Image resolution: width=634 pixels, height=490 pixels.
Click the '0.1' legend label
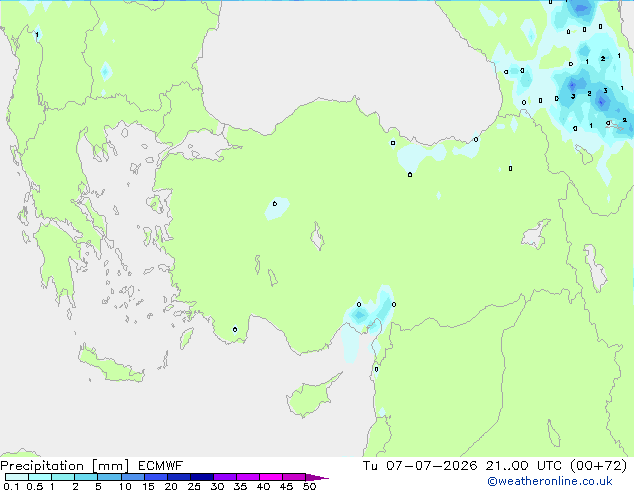point(11,486)
